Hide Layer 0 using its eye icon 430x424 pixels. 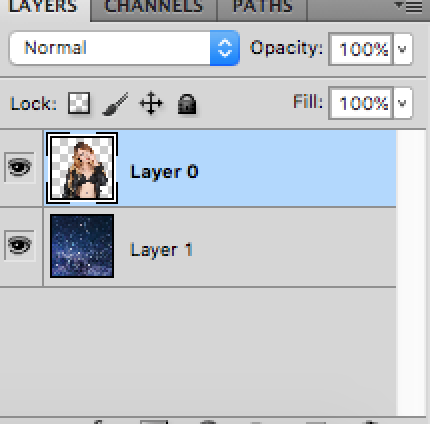pyautogui.click(x=19, y=167)
